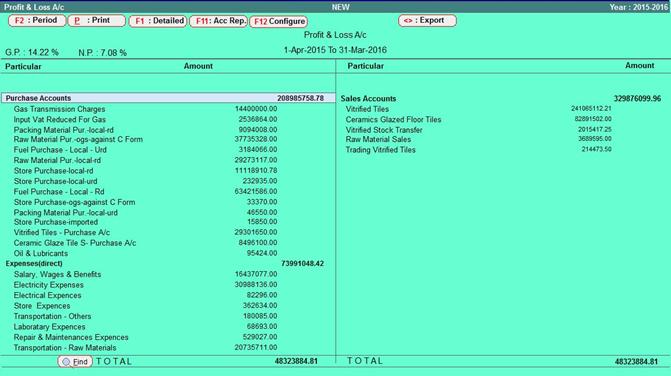Switch to F1 Detailed view
671x376 pixels.
[x=158, y=21]
